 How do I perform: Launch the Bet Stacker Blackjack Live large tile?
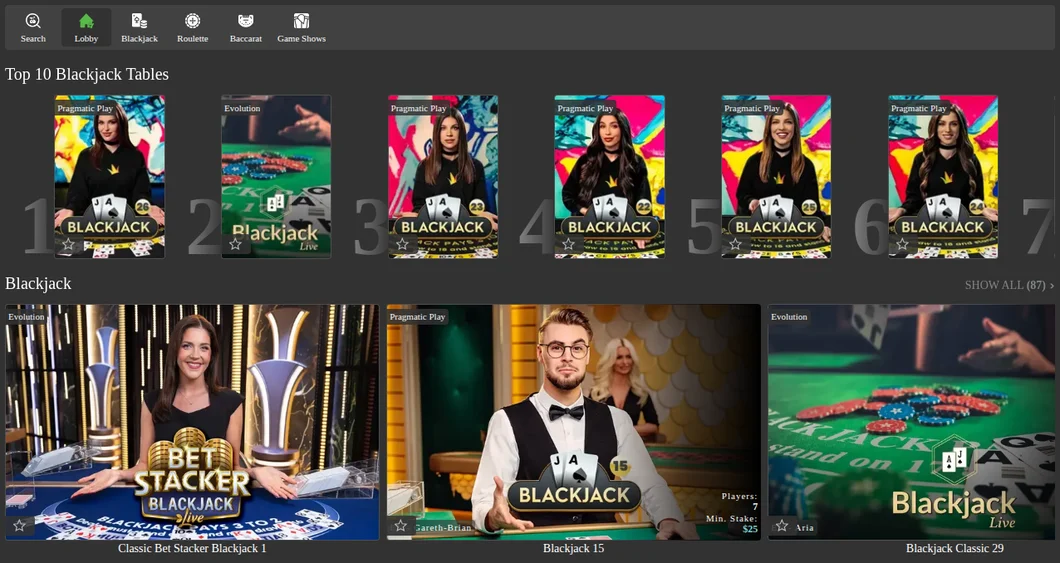[x=193, y=422]
